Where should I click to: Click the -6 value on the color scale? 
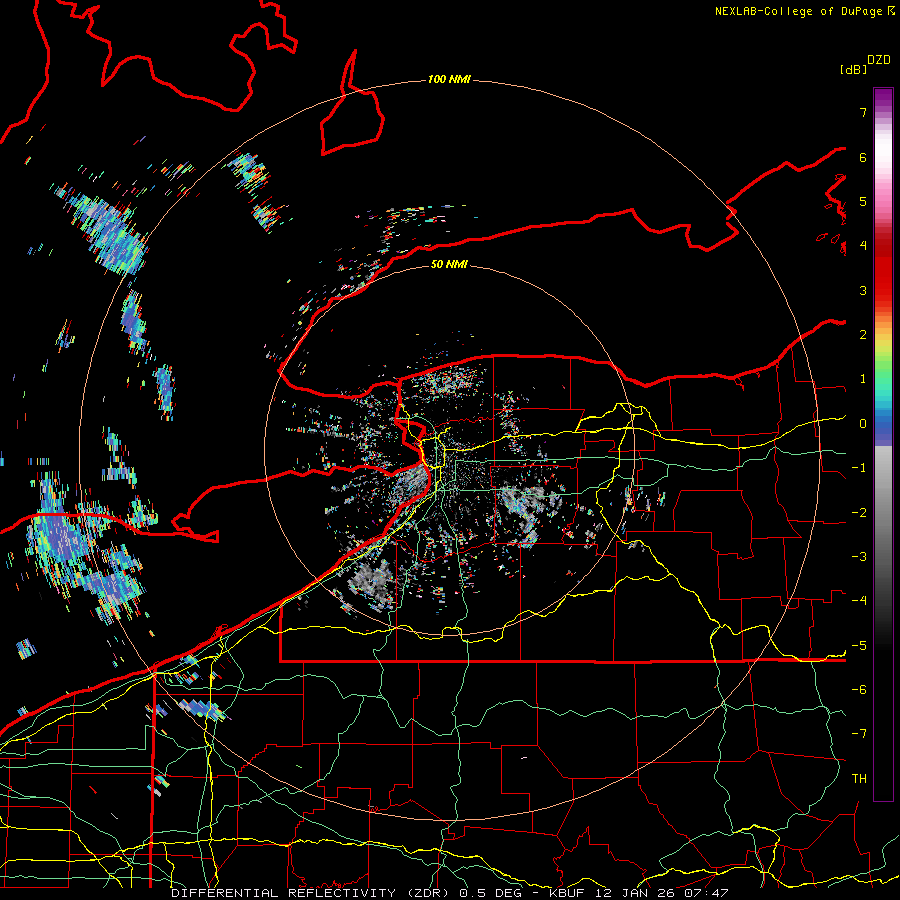coord(859,690)
